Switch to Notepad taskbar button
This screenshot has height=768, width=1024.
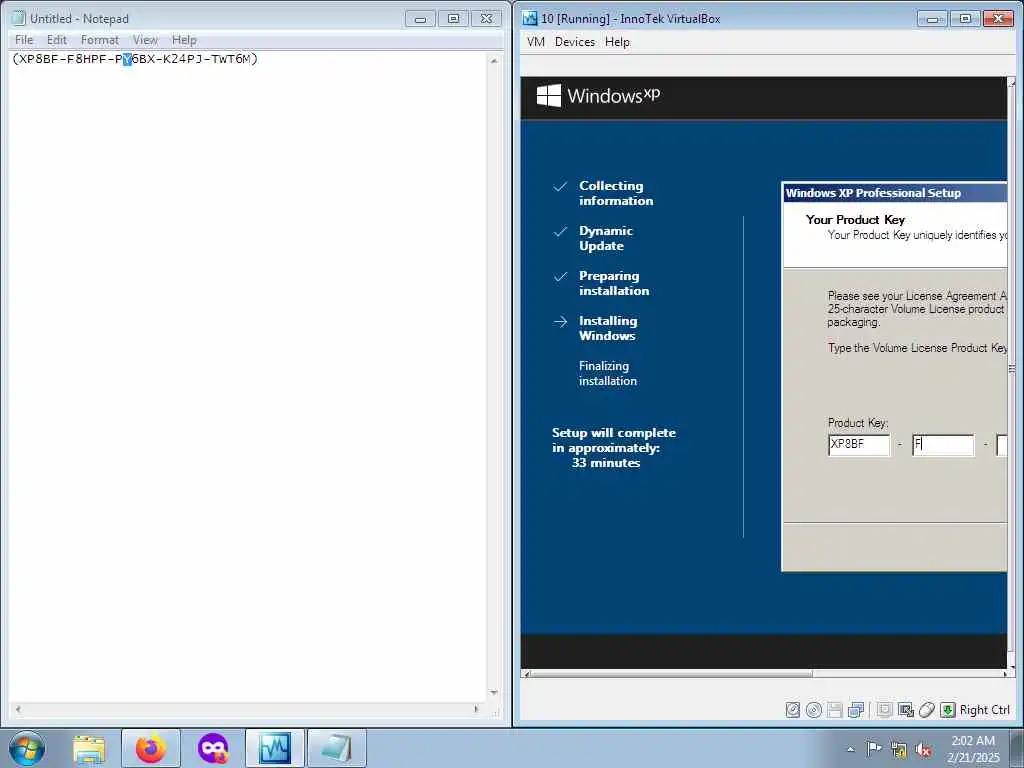336,748
